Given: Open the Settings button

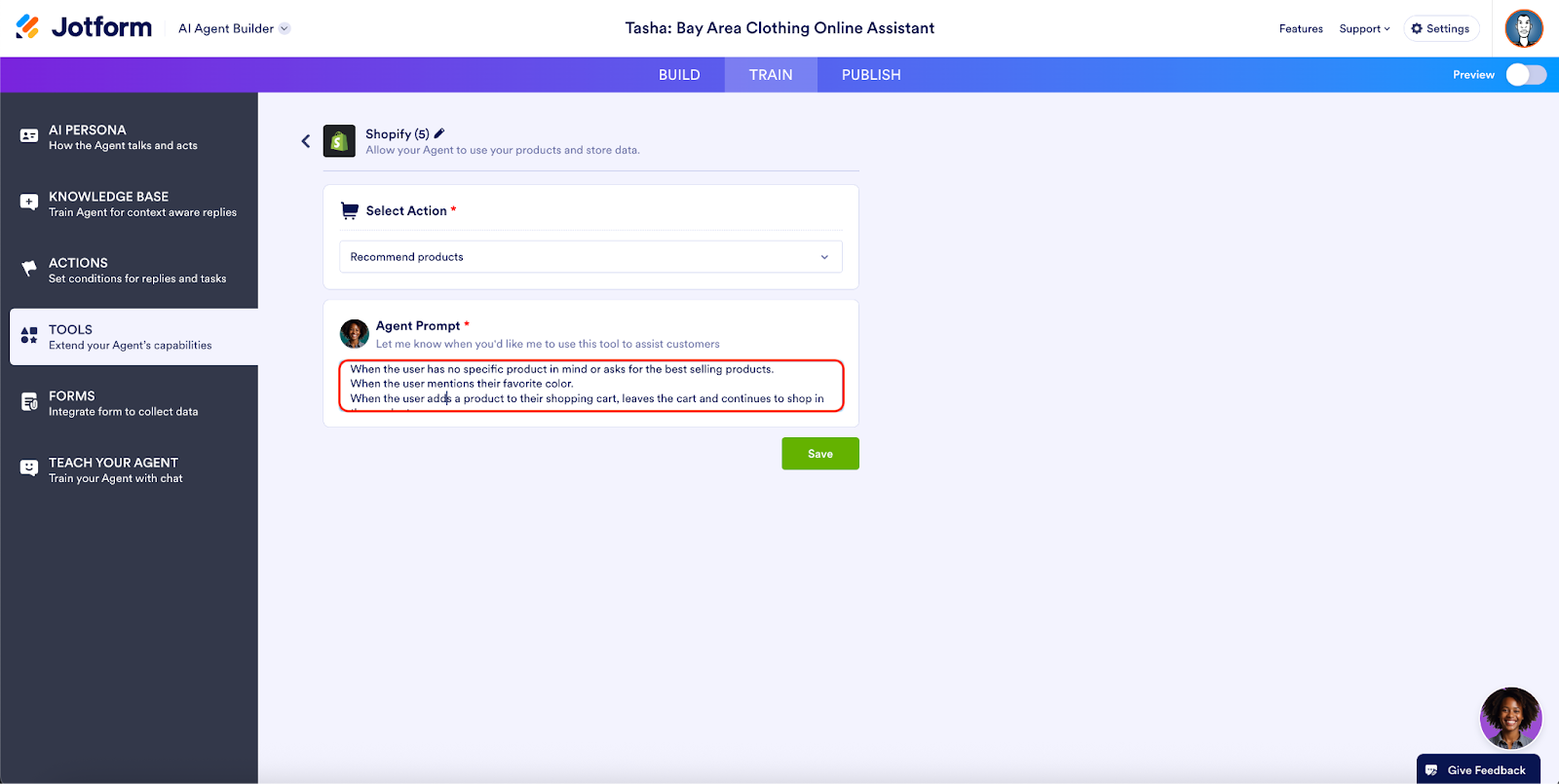Looking at the screenshot, I should click(1441, 29).
